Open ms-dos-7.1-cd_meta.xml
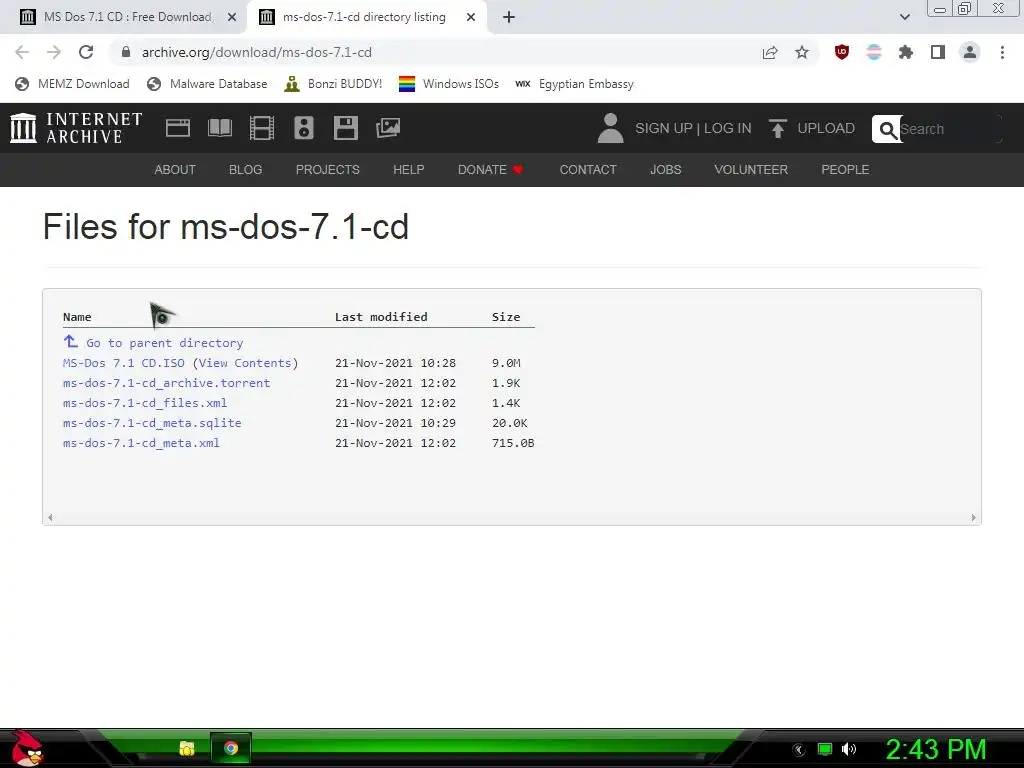Image resolution: width=1024 pixels, height=768 pixels. 141,443
